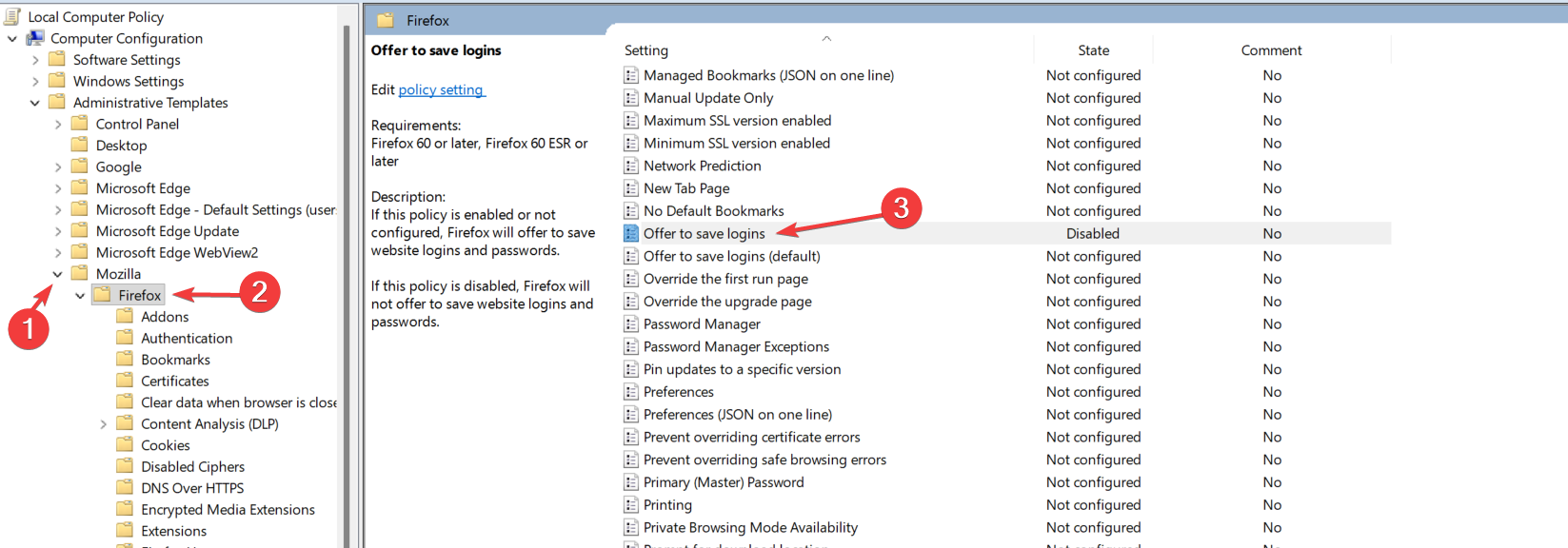Viewport: 1568px width, 548px height.
Task: Expand the Windows Settings node
Action: 35,82
